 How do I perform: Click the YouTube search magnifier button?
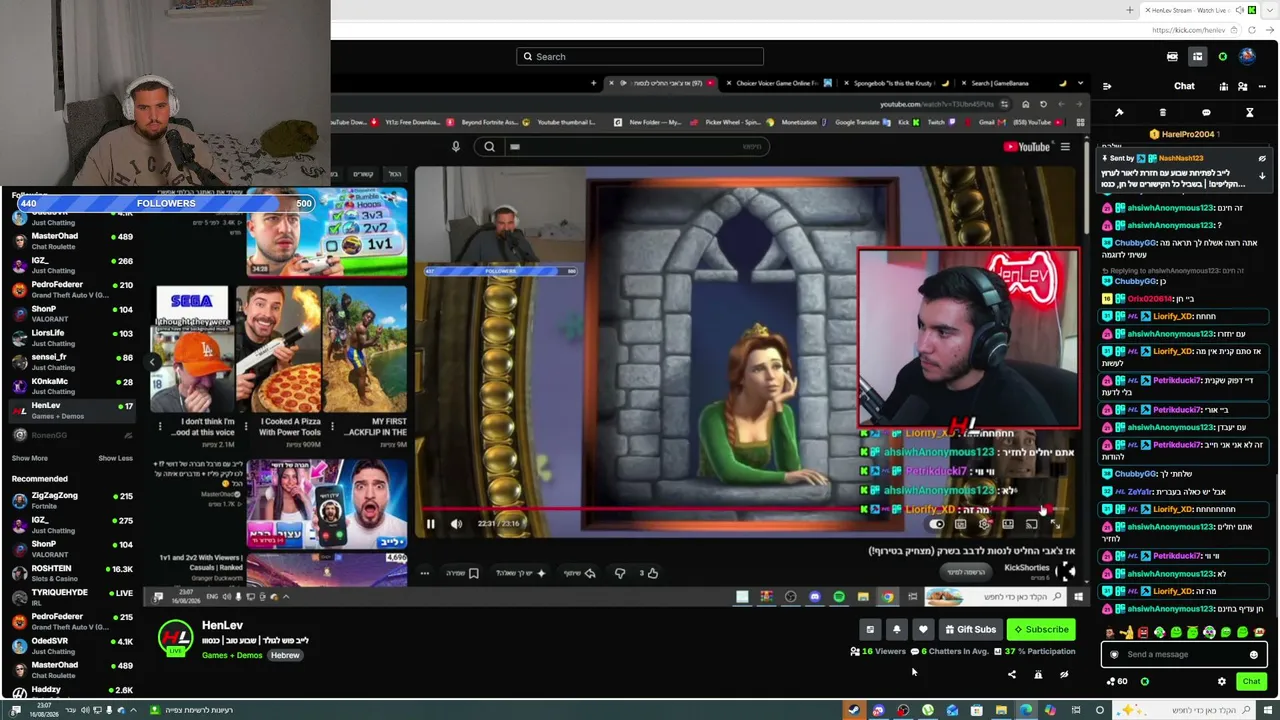pyautogui.click(x=489, y=147)
